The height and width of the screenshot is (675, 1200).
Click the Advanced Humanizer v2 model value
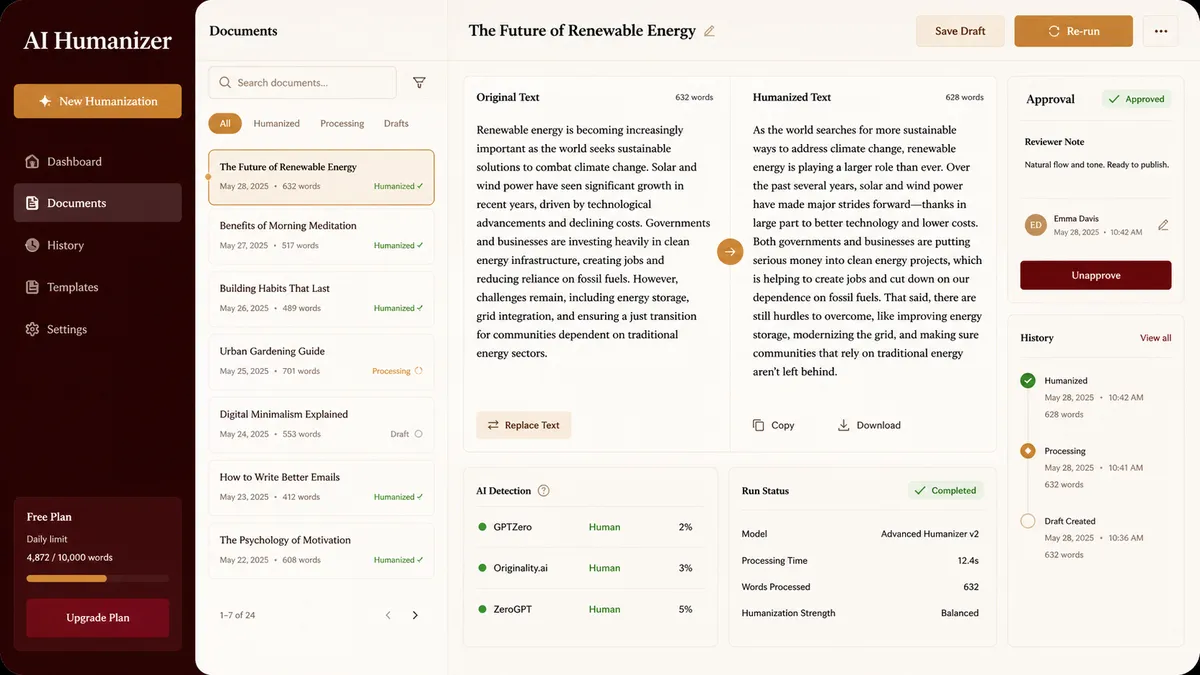(x=930, y=534)
